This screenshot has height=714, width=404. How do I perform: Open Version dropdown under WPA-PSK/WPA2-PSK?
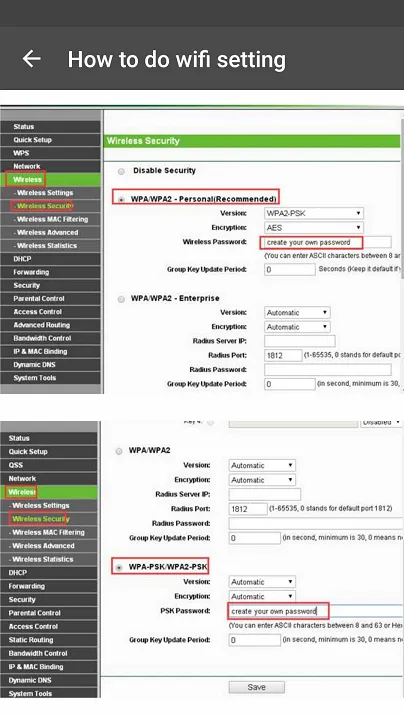click(x=262, y=582)
